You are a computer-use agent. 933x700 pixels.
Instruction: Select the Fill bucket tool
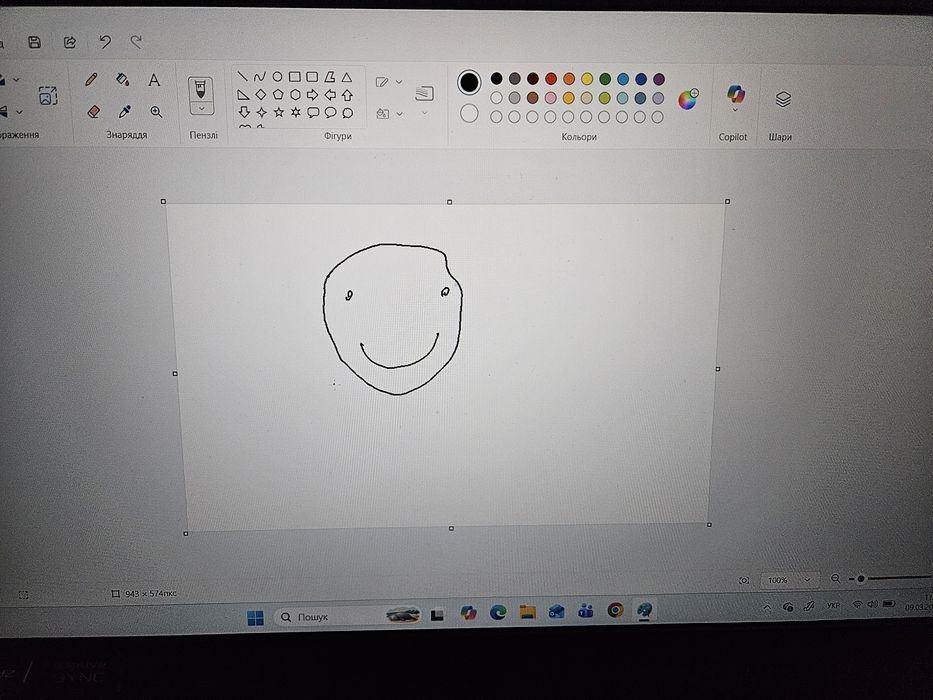tap(123, 79)
